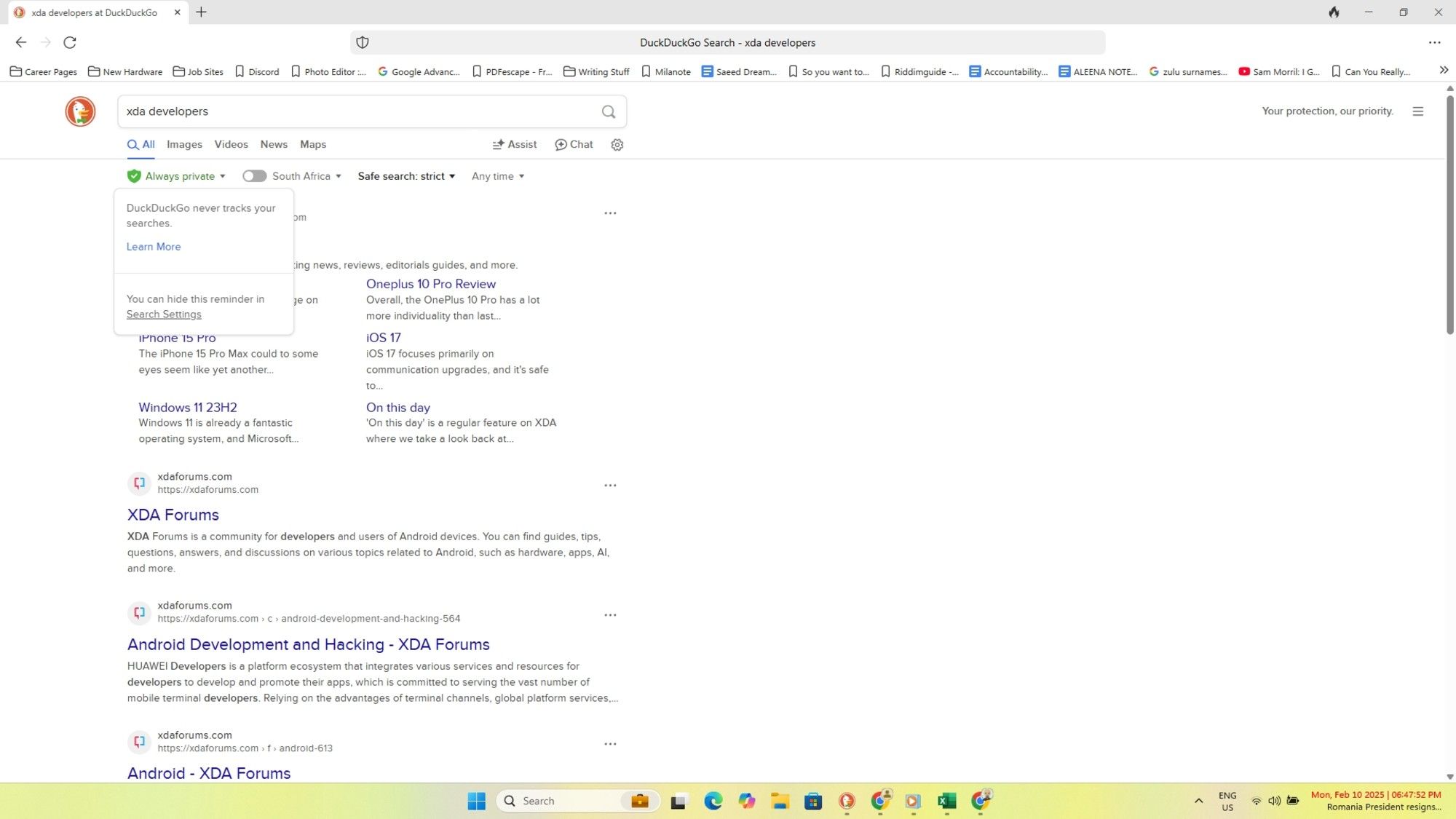Open DuckDuckGo AI Chat
Screen dimensions: 1456x819
pos(574,144)
